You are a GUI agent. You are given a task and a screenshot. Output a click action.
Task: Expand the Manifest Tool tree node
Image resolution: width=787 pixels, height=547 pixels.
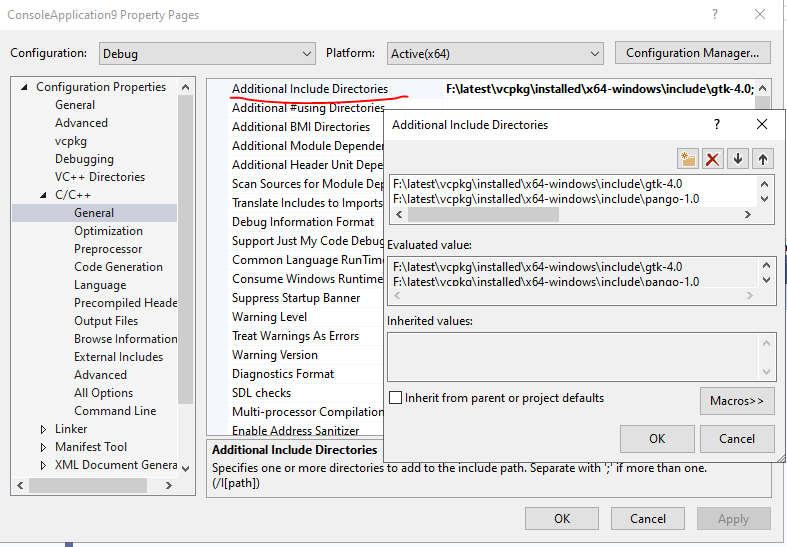pyautogui.click(x=43, y=447)
